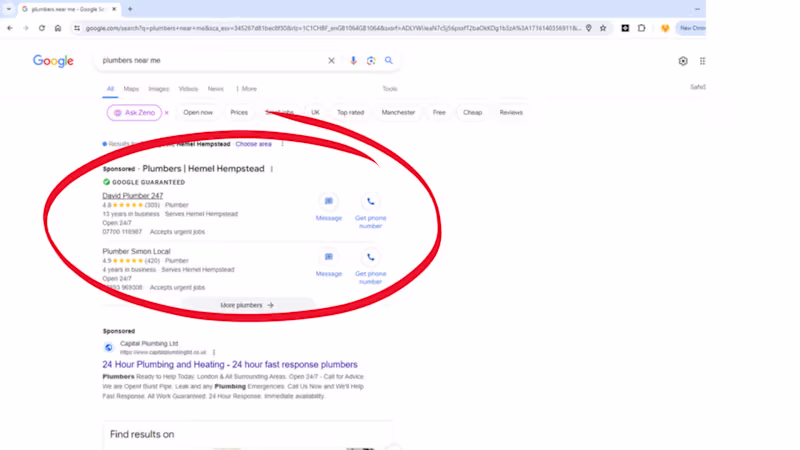Go to the Google logo homepage

point(53,61)
